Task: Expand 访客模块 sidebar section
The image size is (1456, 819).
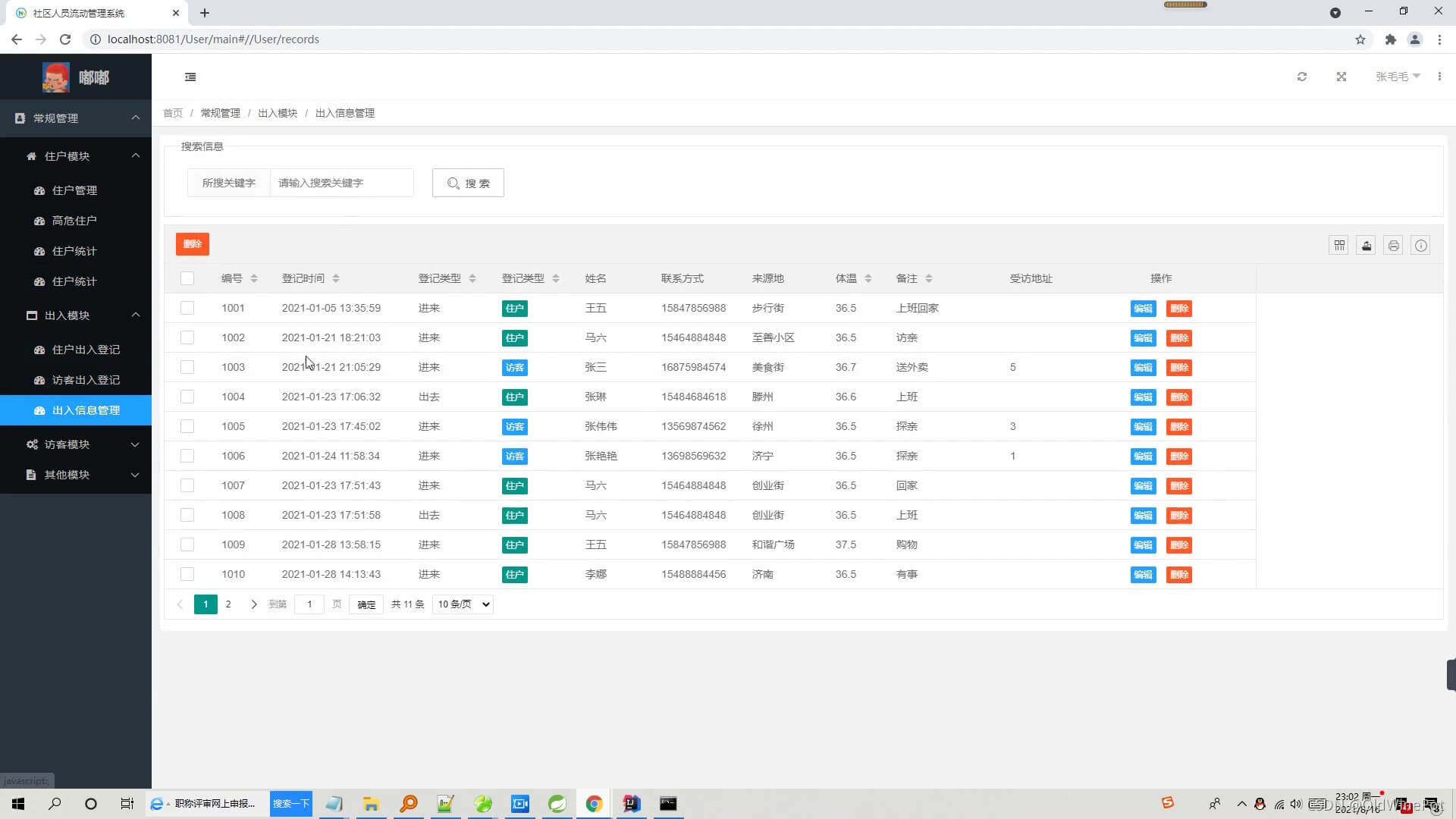Action: pyautogui.click(x=75, y=443)
